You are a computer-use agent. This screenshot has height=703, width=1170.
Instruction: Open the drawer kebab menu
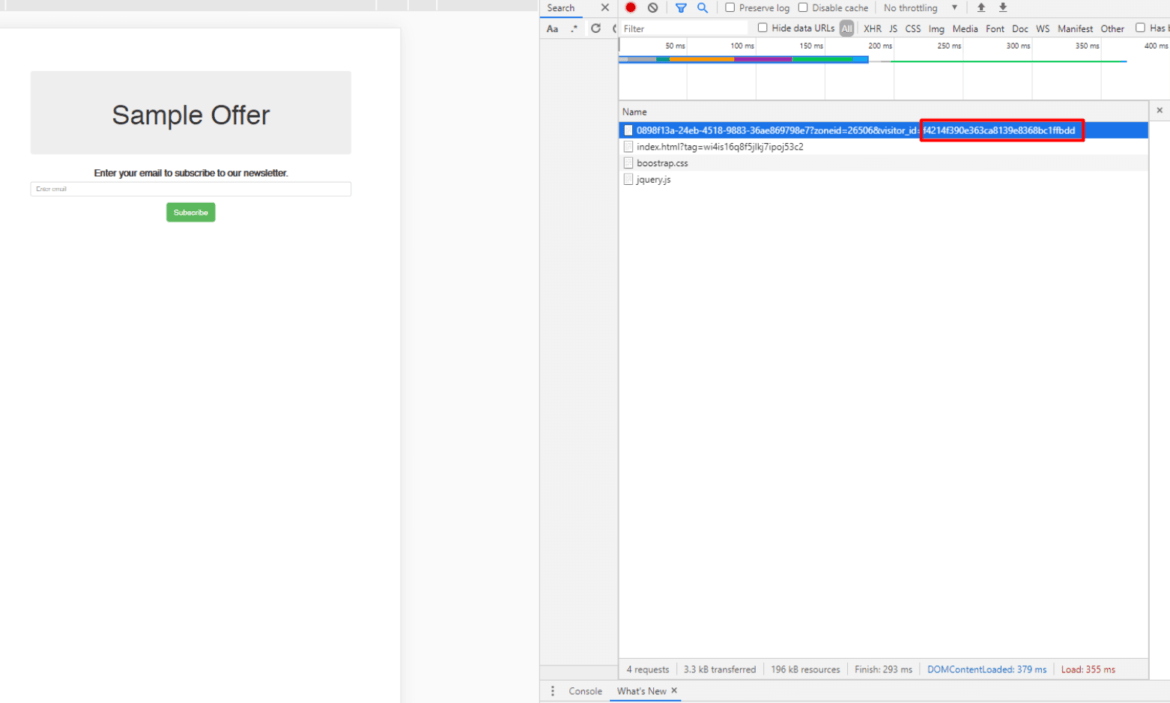point(553,690)
